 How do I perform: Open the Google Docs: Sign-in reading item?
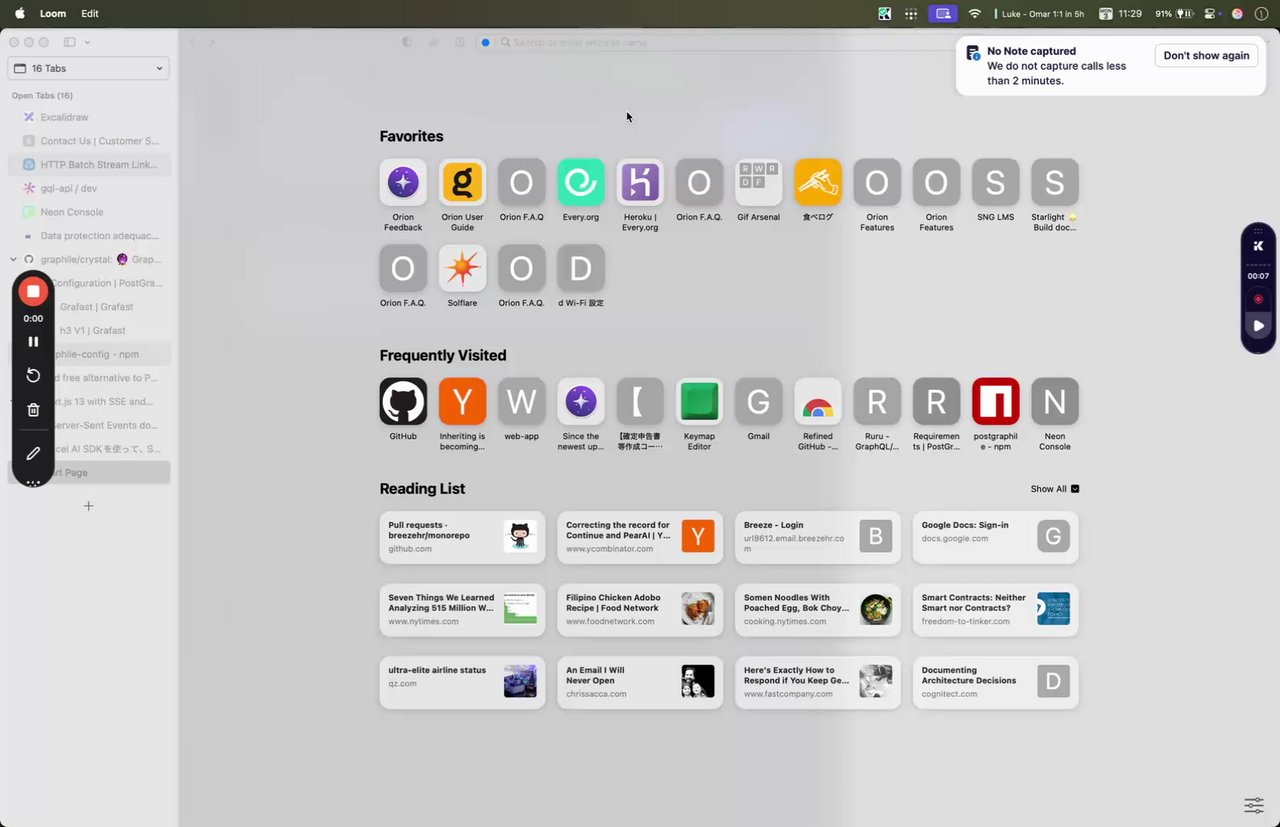[995, 537]
